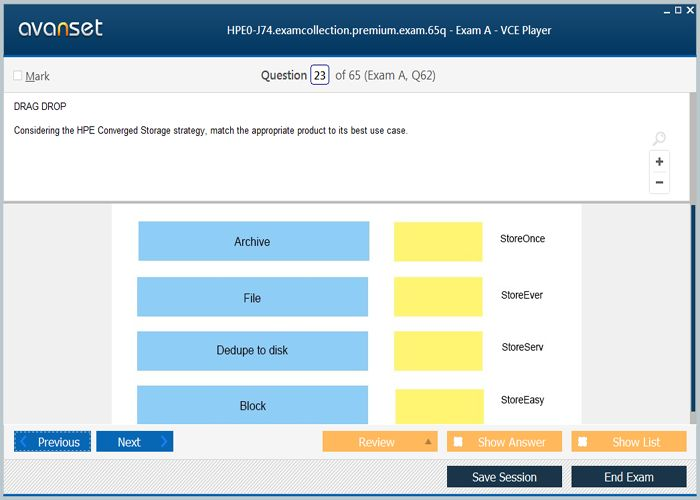Click the question number field
Viewport: 700px width, 500px height.
click(319, 76)
